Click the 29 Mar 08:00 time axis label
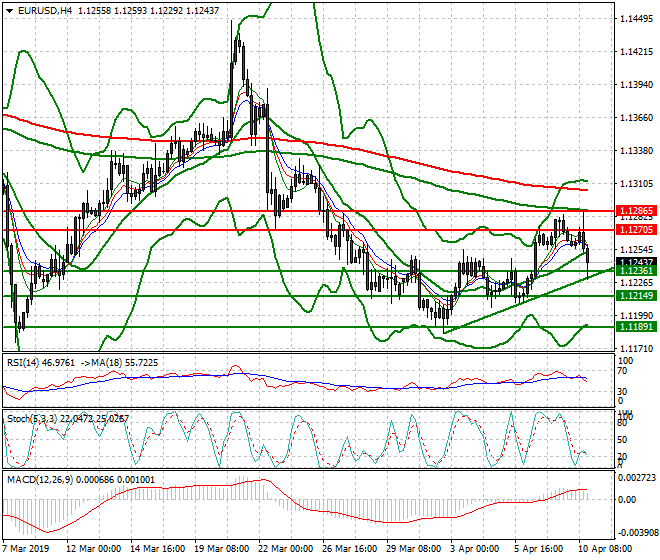 tap(413, 549)
